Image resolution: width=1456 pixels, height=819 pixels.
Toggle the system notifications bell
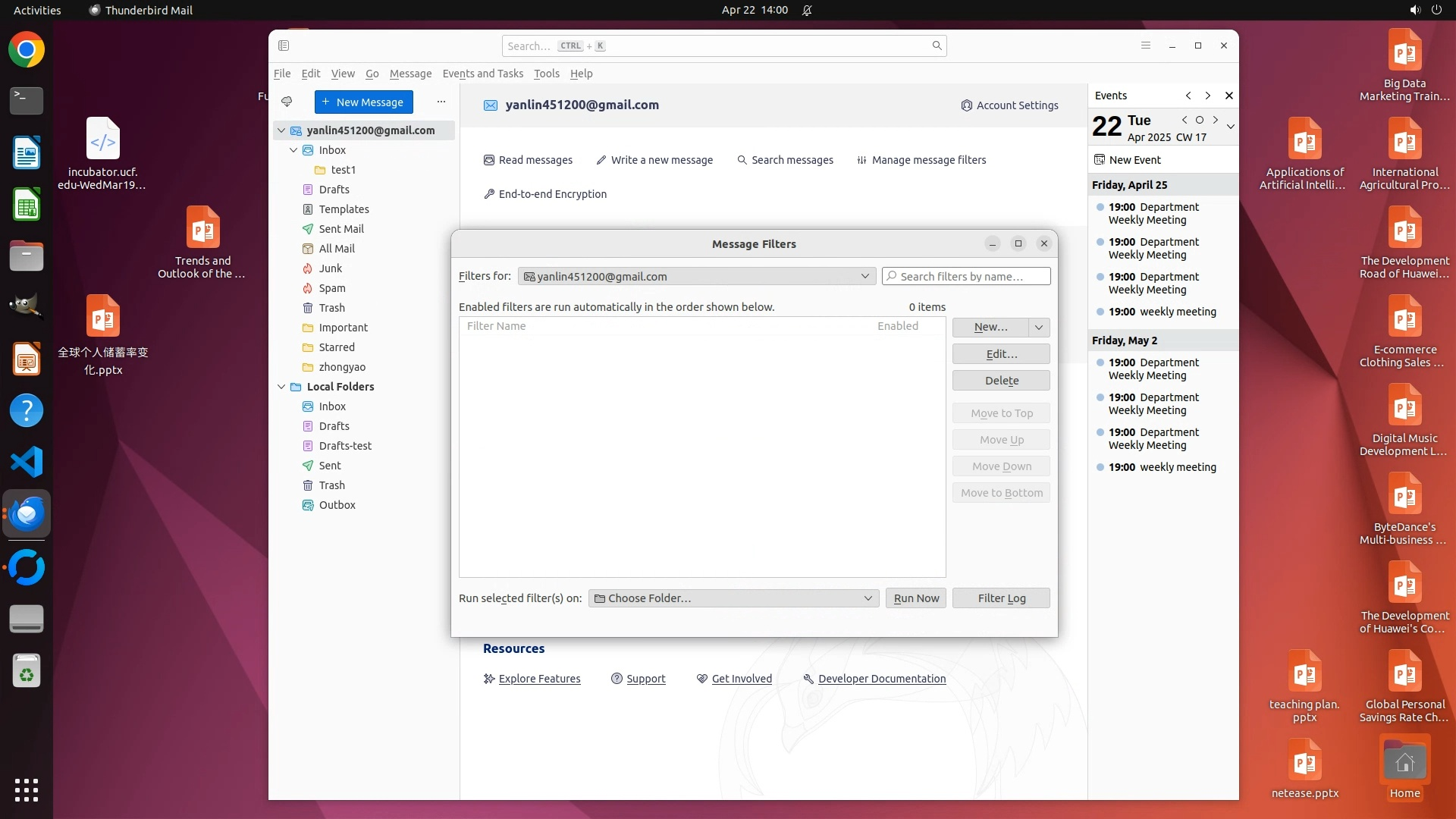tap(807, 10)
